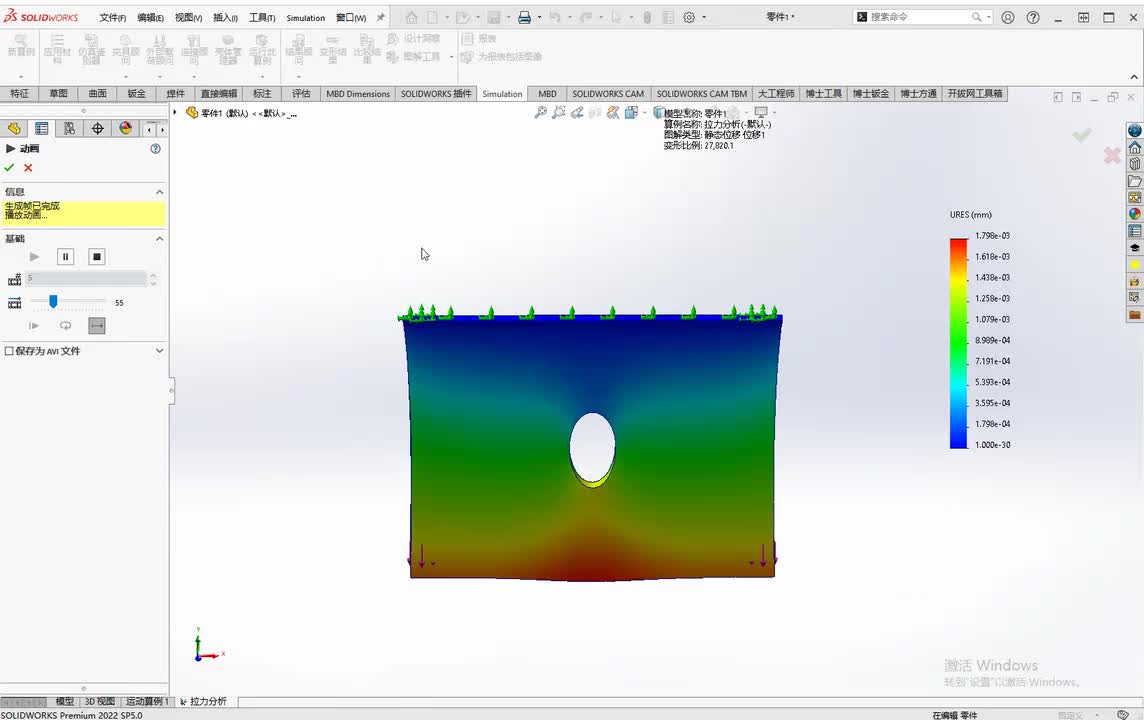The width and height of the screenshot is (1144, 720).
Task: Open the Custom Properties list icon
Action: [1135, 231]
